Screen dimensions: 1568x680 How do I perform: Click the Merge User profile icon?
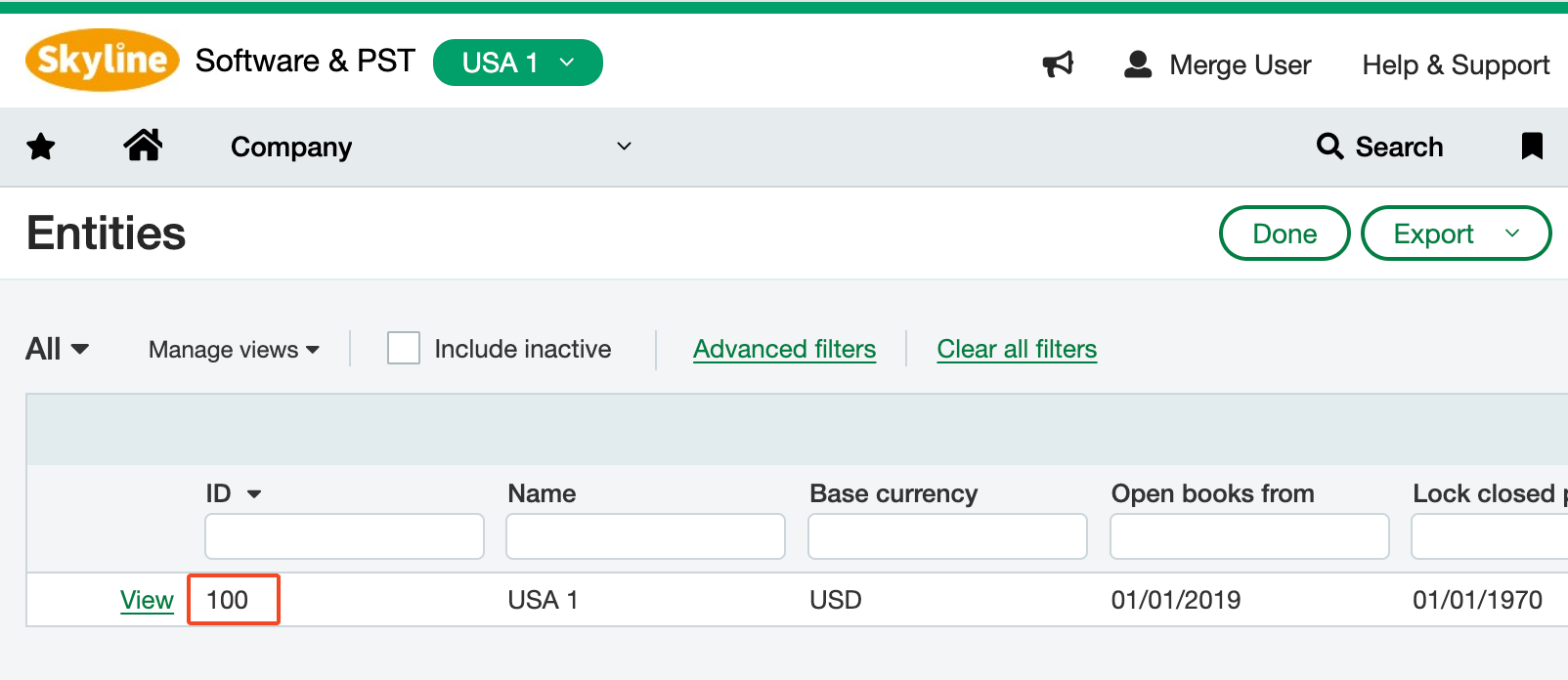tap(1138, 64)
